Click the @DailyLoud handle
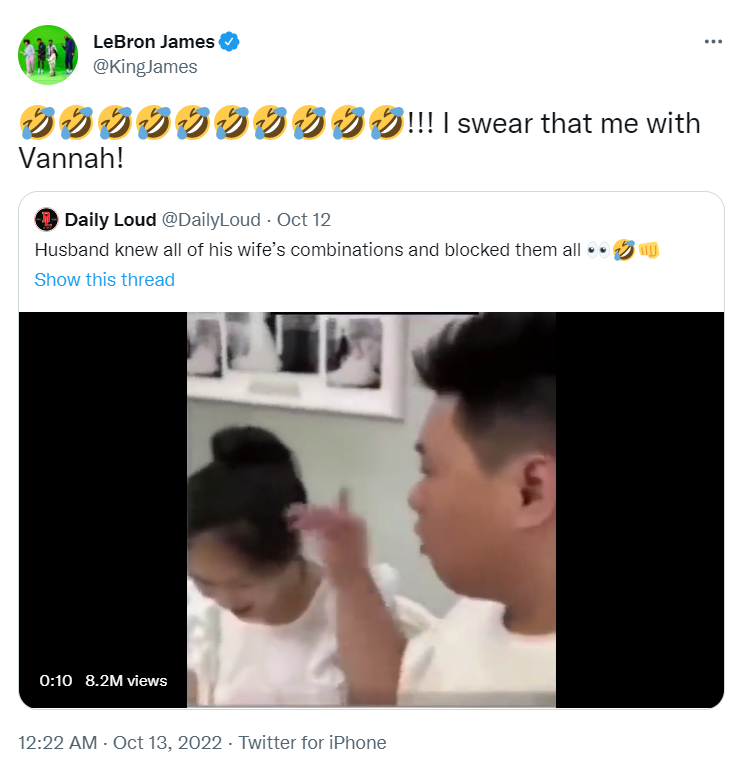Screen dimensions: 744x772 pos(211,220)
